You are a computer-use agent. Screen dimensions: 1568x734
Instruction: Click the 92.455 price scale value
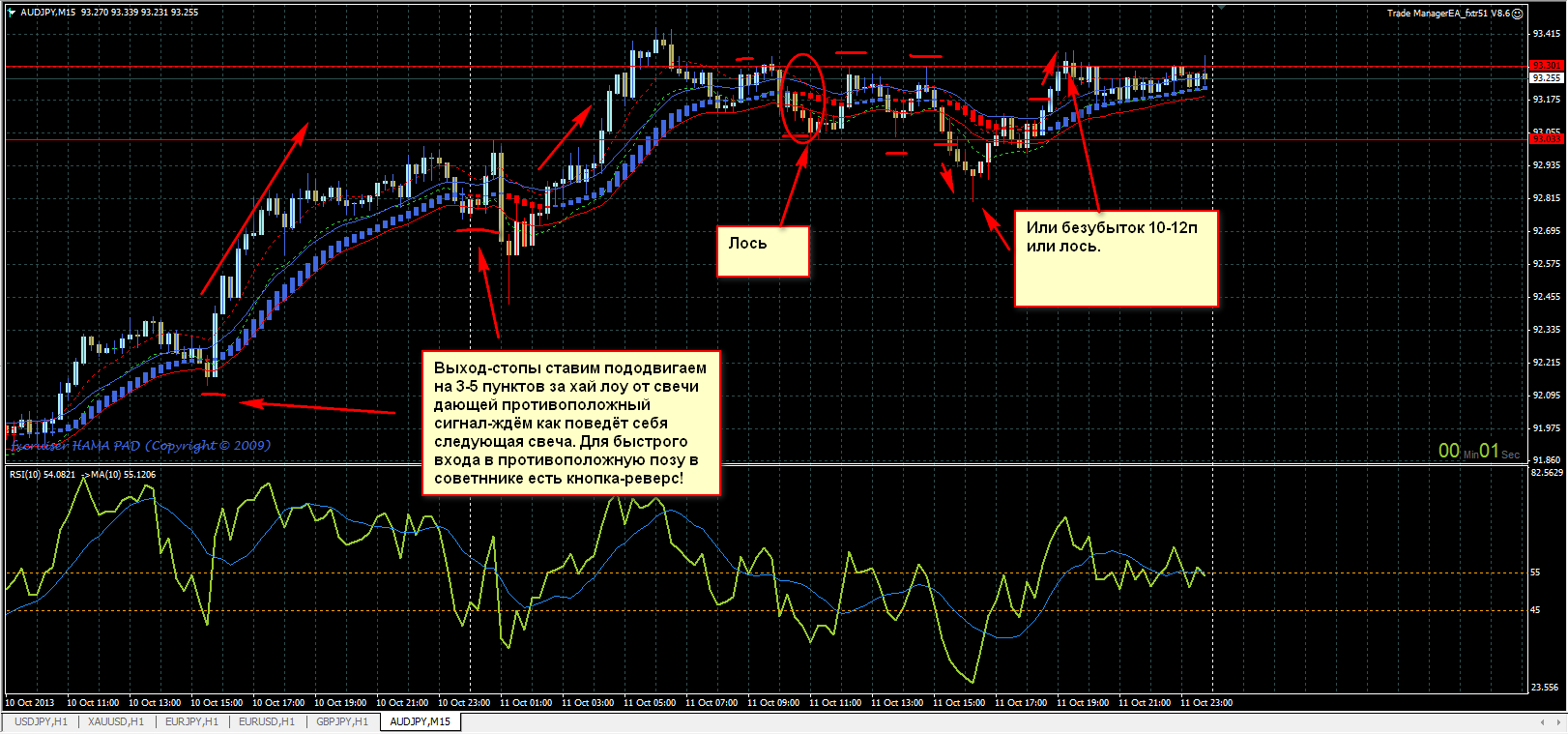coord(1547,296)
